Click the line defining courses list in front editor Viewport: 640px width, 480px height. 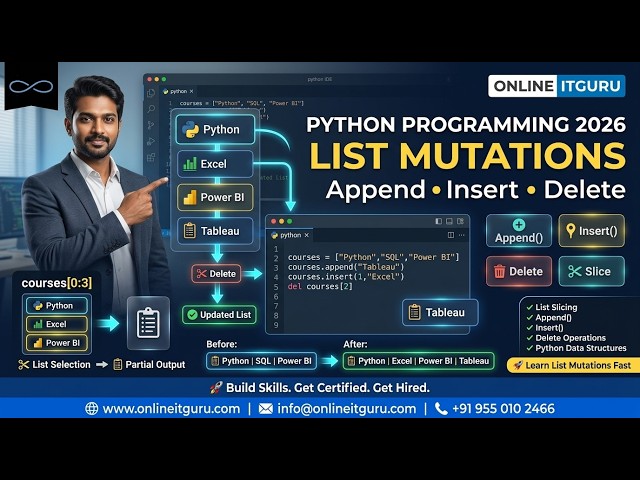point(373,258)
